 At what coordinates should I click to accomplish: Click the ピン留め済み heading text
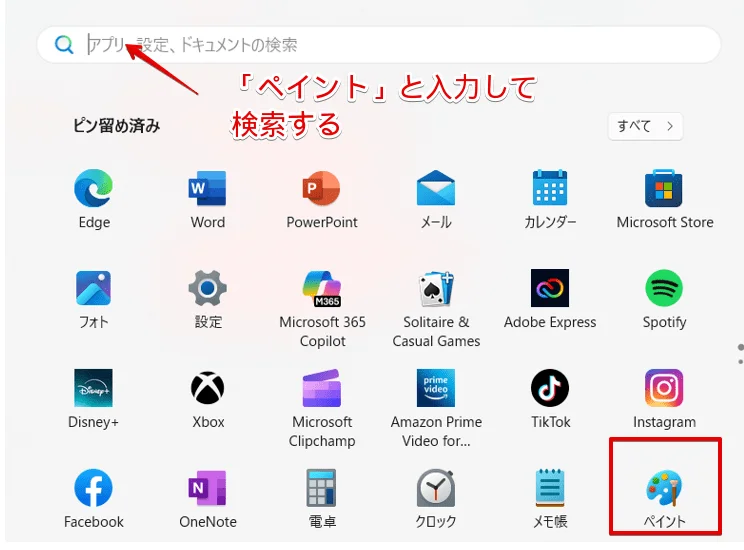point(116,126)
